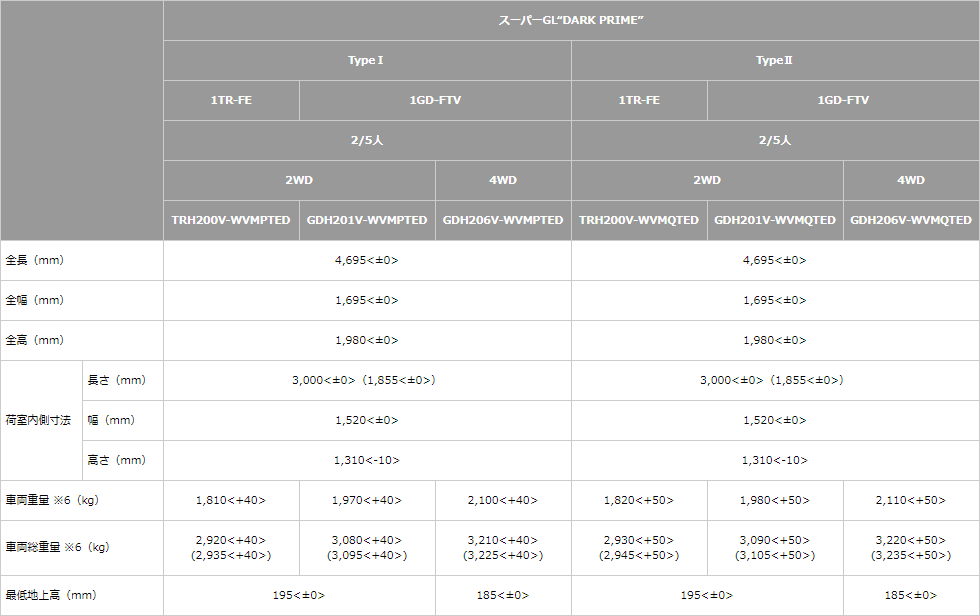
Task: Select Type I 4WD ground clearance 185<±0>
Action: tap(503, 595)
